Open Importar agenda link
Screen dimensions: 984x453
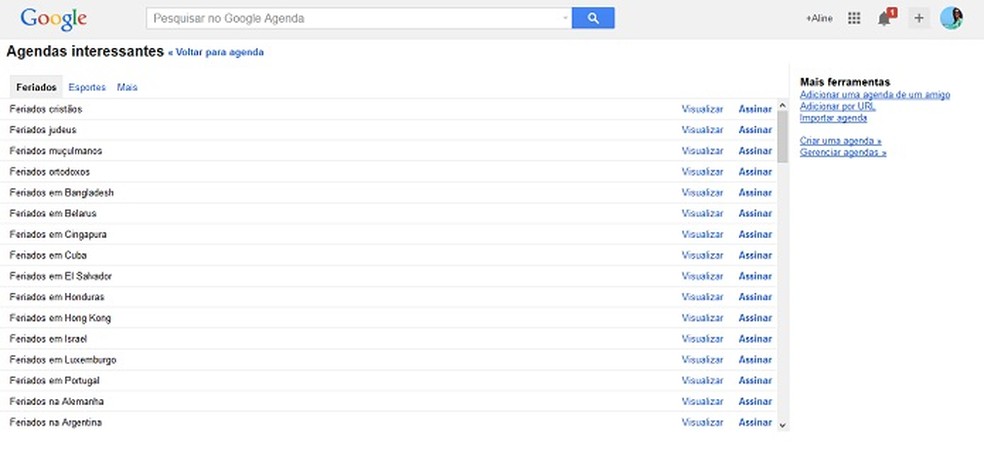point(833,118)
